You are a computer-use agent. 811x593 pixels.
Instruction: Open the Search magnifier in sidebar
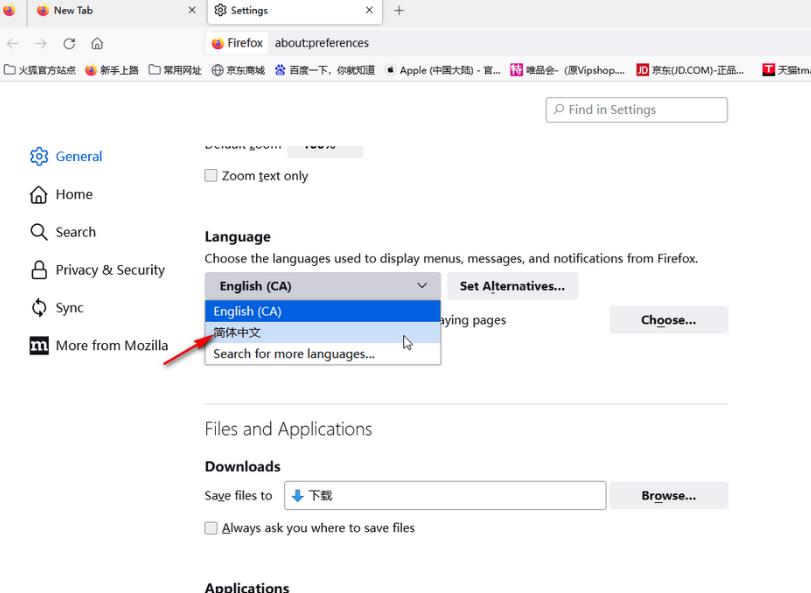pos(39,232)
